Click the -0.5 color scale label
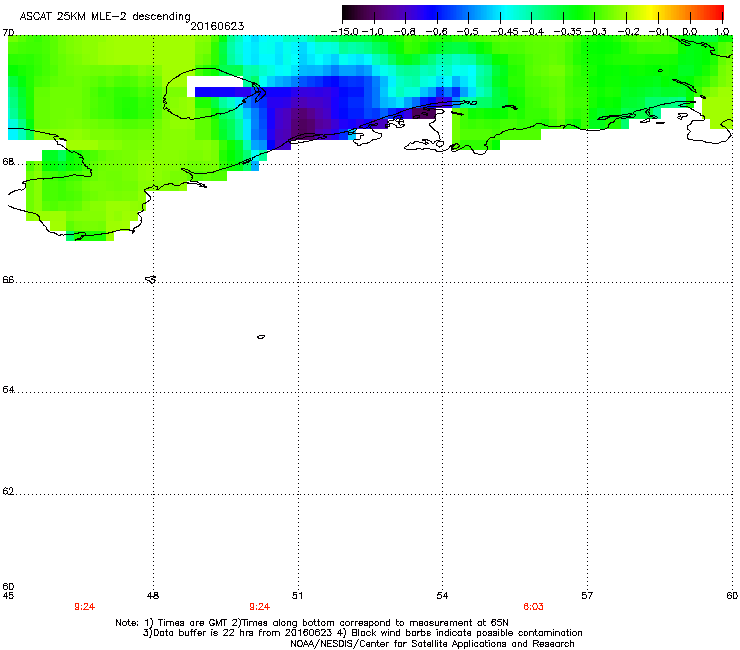Image resolution: width=740 pixels, height=650 pixels. [x=467, y=32]
